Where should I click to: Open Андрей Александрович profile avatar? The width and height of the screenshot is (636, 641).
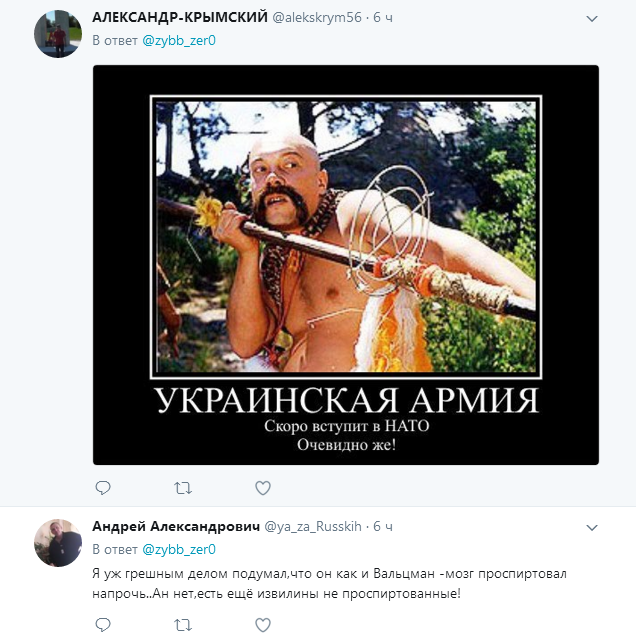click(x=58, y=543)
